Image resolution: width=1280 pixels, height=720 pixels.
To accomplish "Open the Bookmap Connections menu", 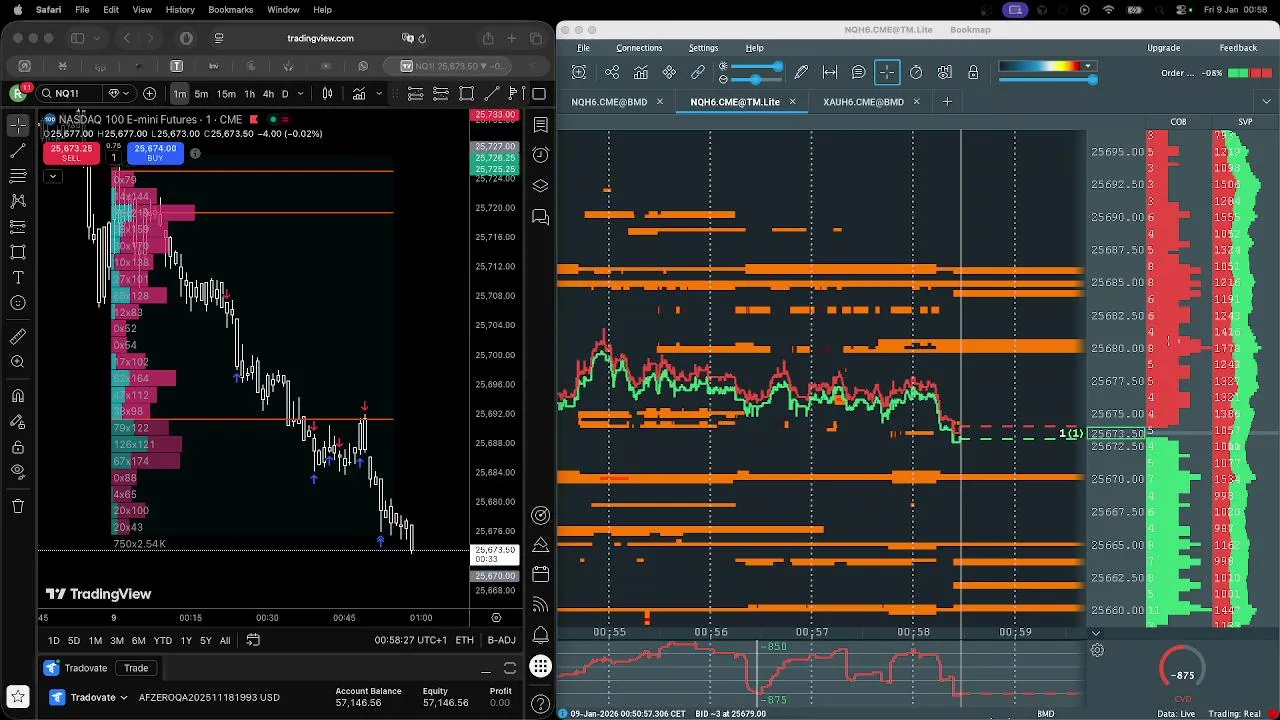I will coord(639,48).
